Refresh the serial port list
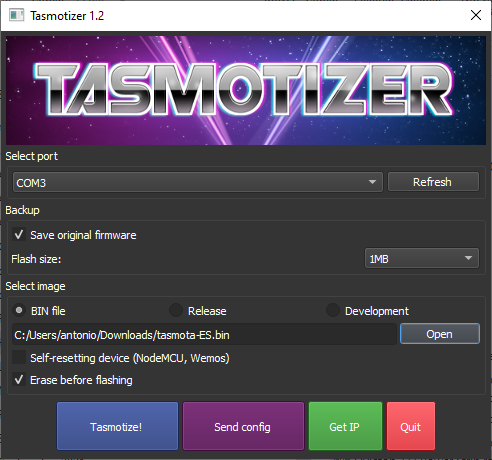492x460 pixels. [x=433, y=182]
